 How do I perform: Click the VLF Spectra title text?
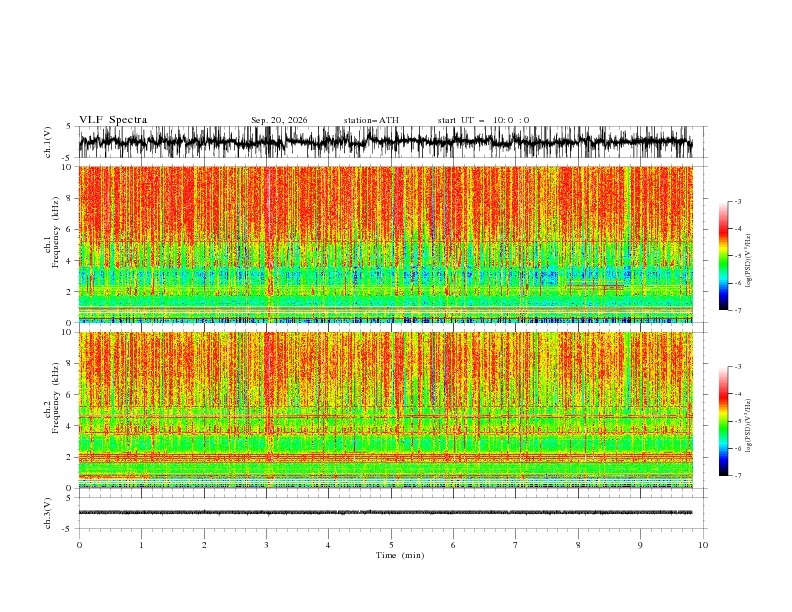click(x=113, y=120)
